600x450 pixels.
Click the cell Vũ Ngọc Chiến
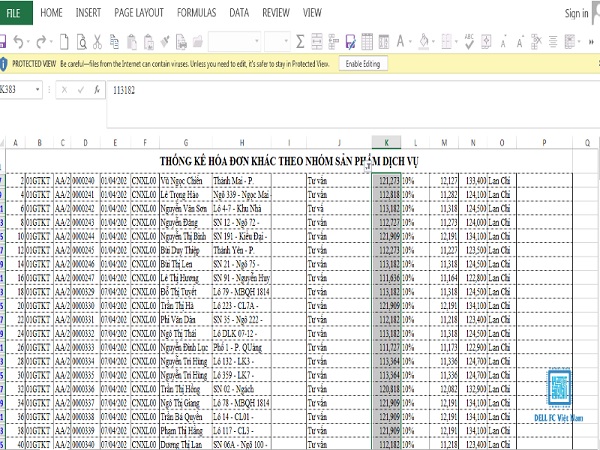pos(186,181)
